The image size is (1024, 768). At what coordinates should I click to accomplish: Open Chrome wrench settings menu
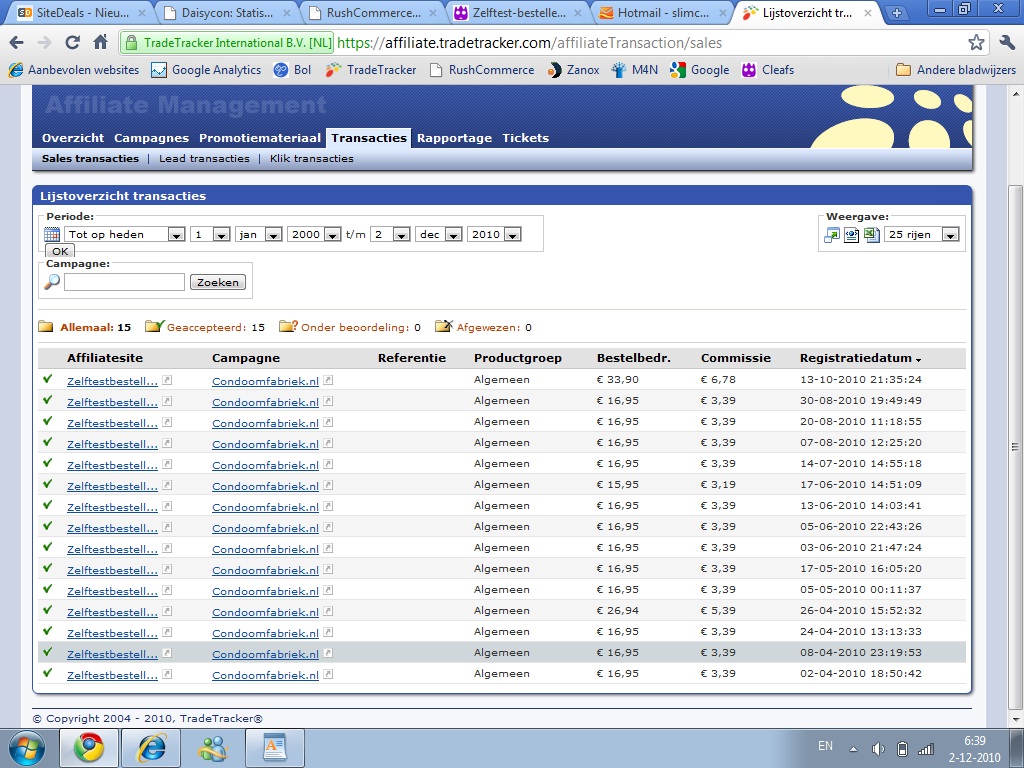1007,43
